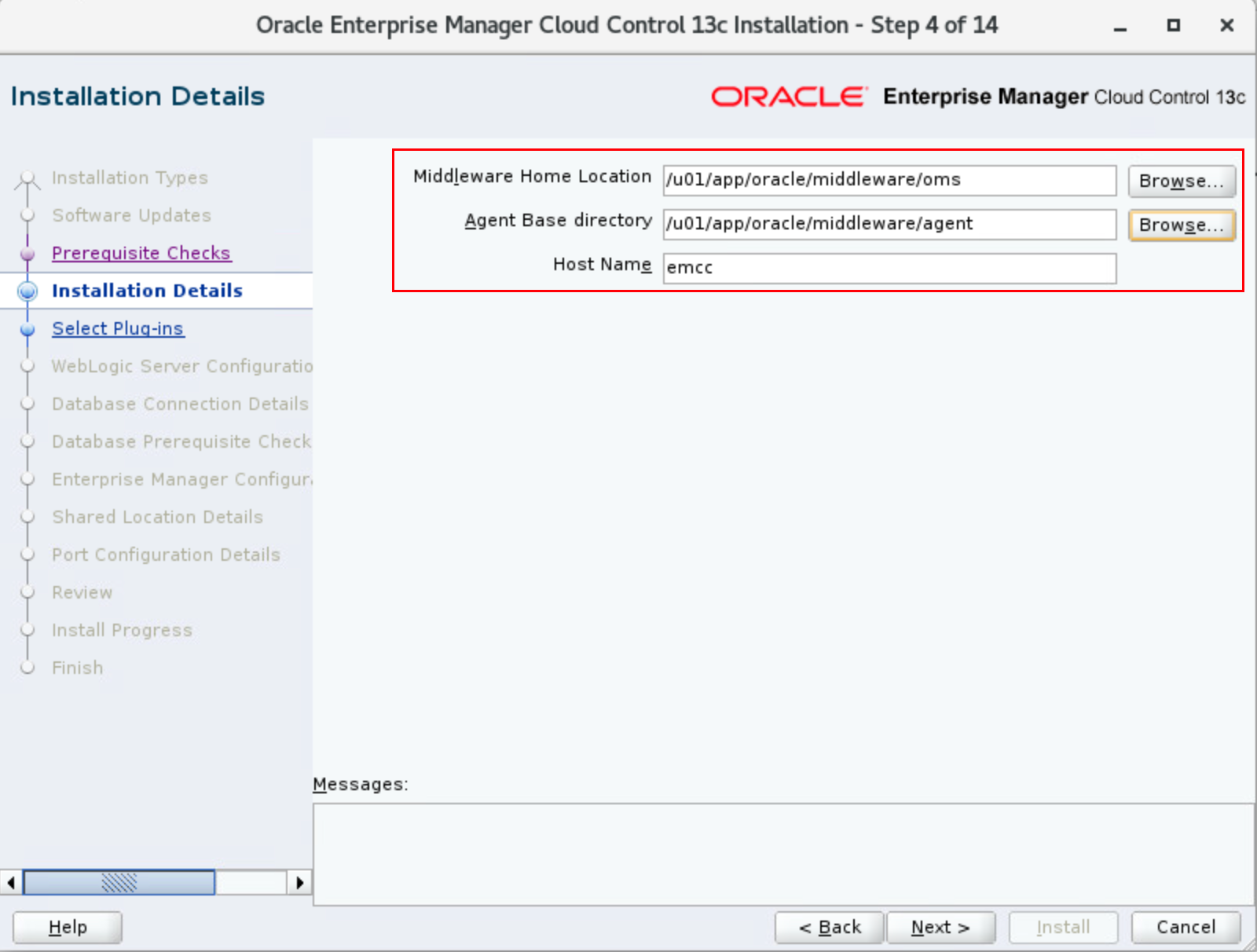This screenshot has width=1257, height=952.
Task: Click the Installation Details step bullet icon
Action: pos(27,291)
